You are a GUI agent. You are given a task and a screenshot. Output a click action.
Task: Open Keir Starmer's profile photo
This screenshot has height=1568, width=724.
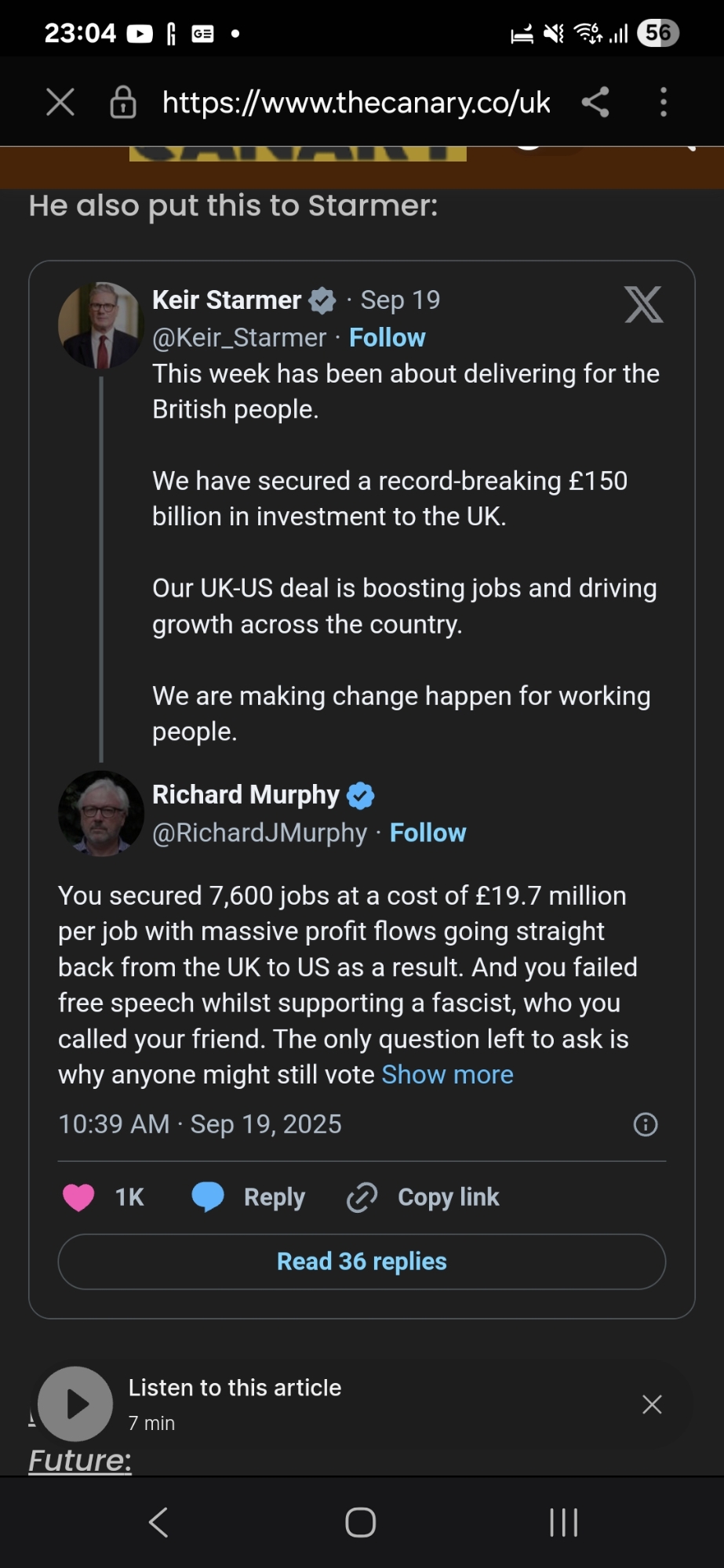(100, 325)
